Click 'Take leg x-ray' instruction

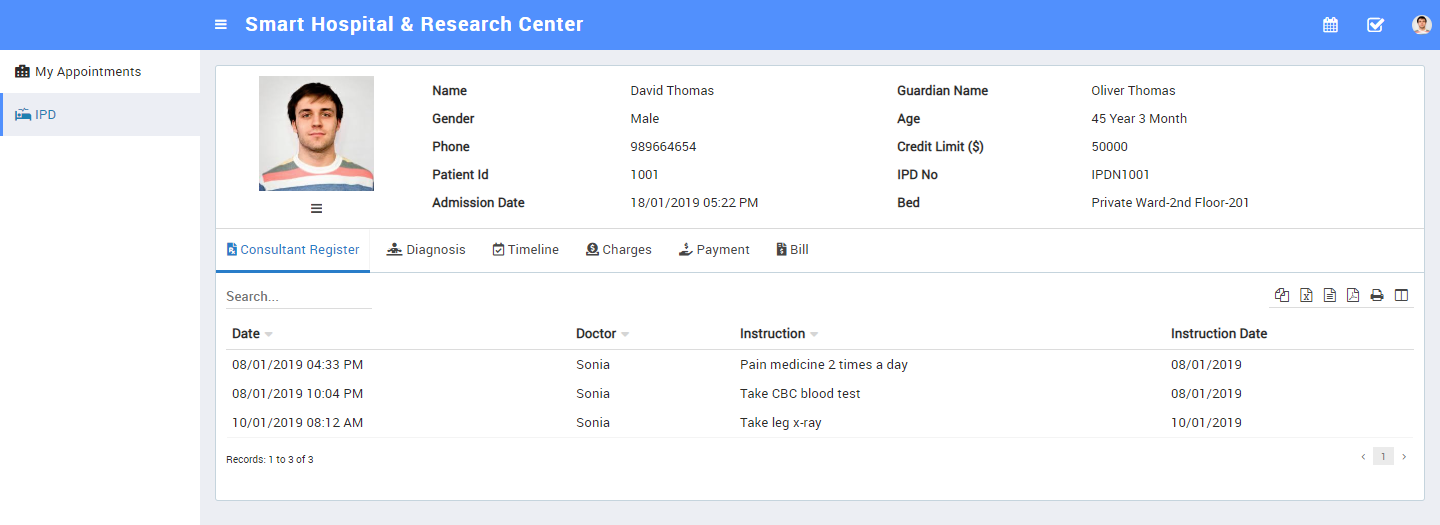click(781, 423)
